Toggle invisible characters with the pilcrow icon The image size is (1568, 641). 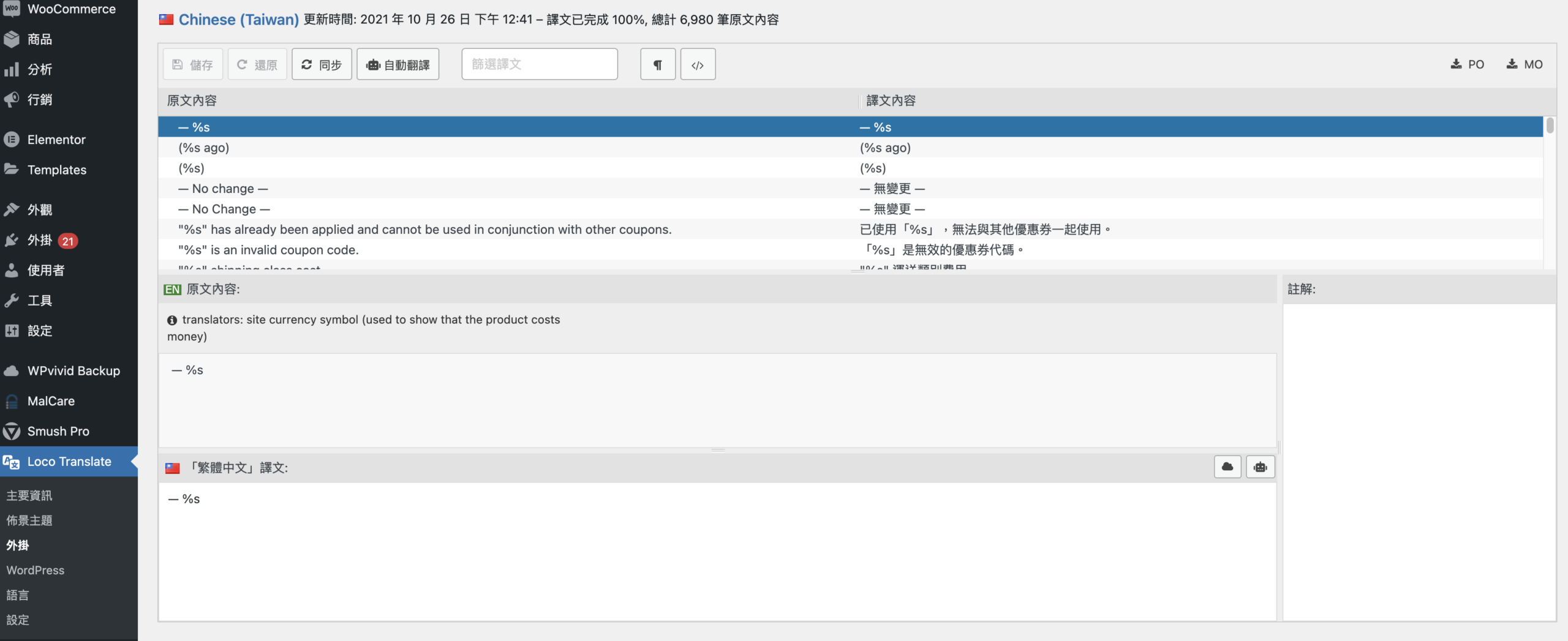tap(657, 64)
